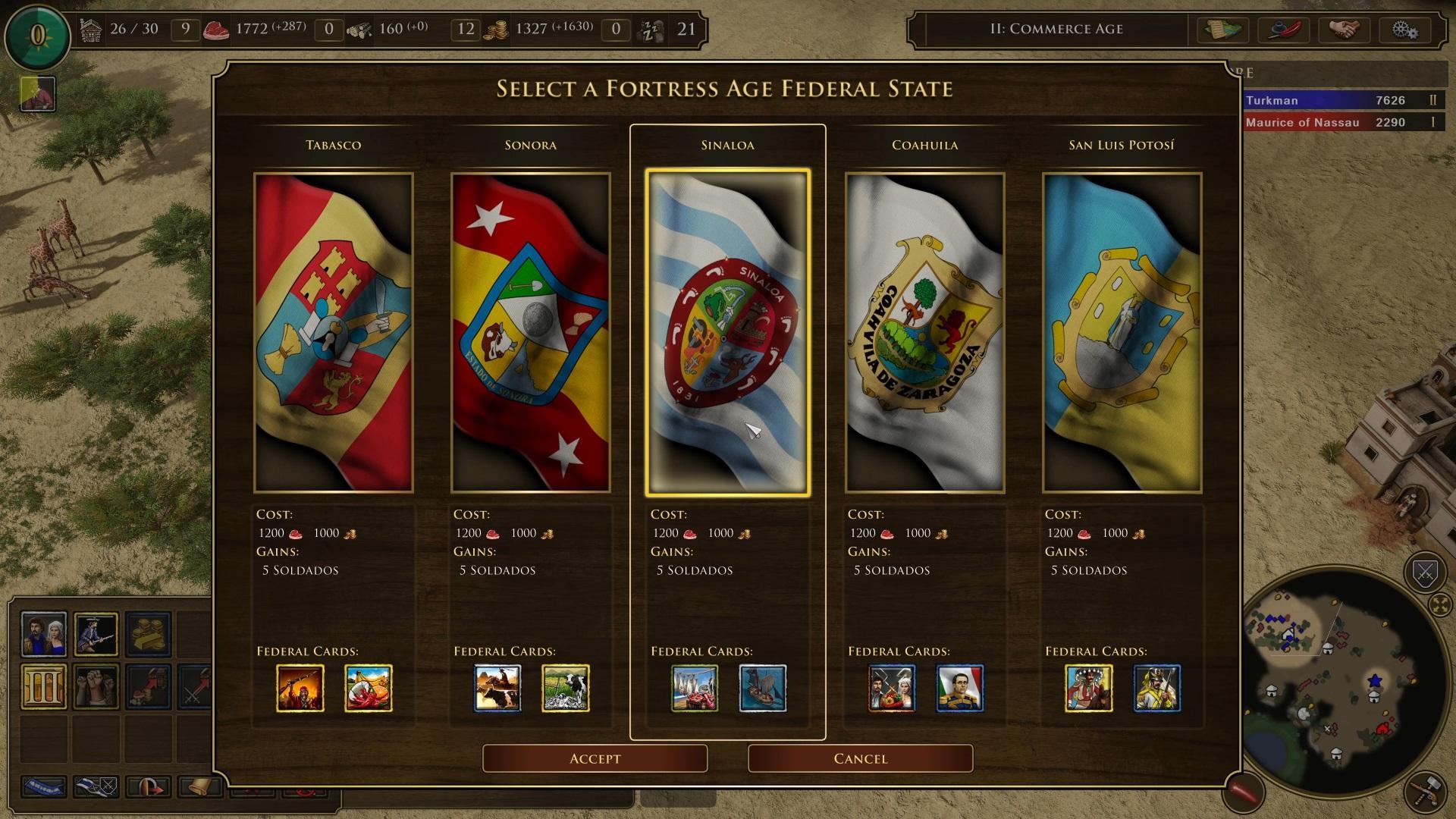Screen dimensions: 1456x819
Task: Select the Tabasco state flag
Action: coord(334,333)
